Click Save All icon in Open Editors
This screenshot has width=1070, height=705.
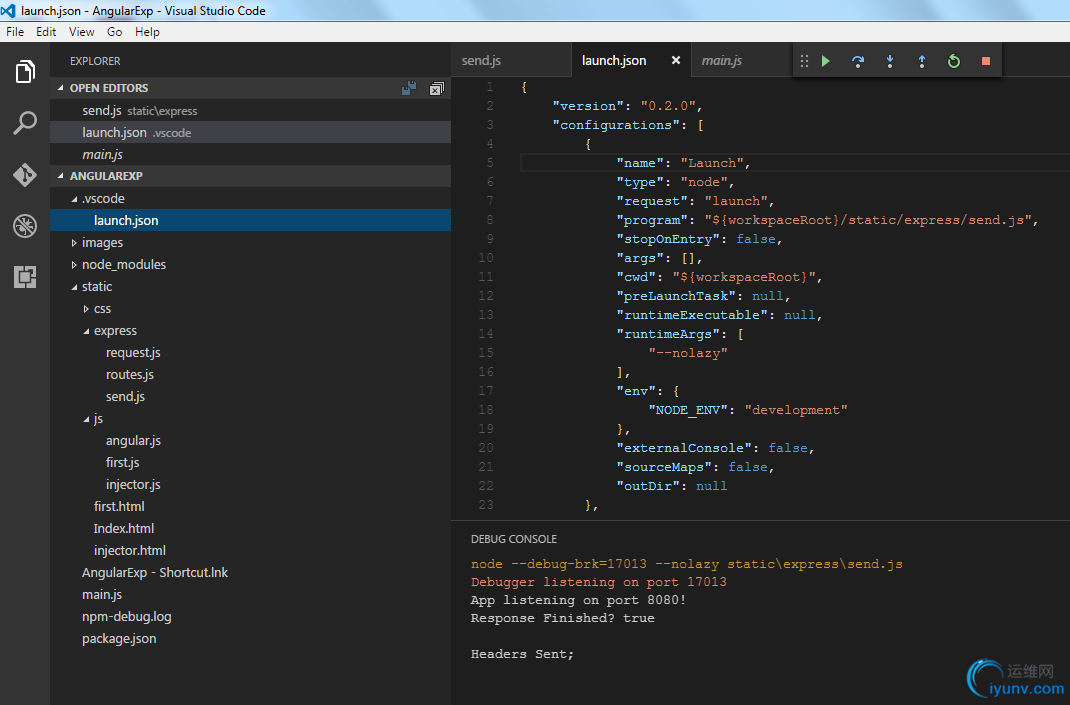(409, 89)
